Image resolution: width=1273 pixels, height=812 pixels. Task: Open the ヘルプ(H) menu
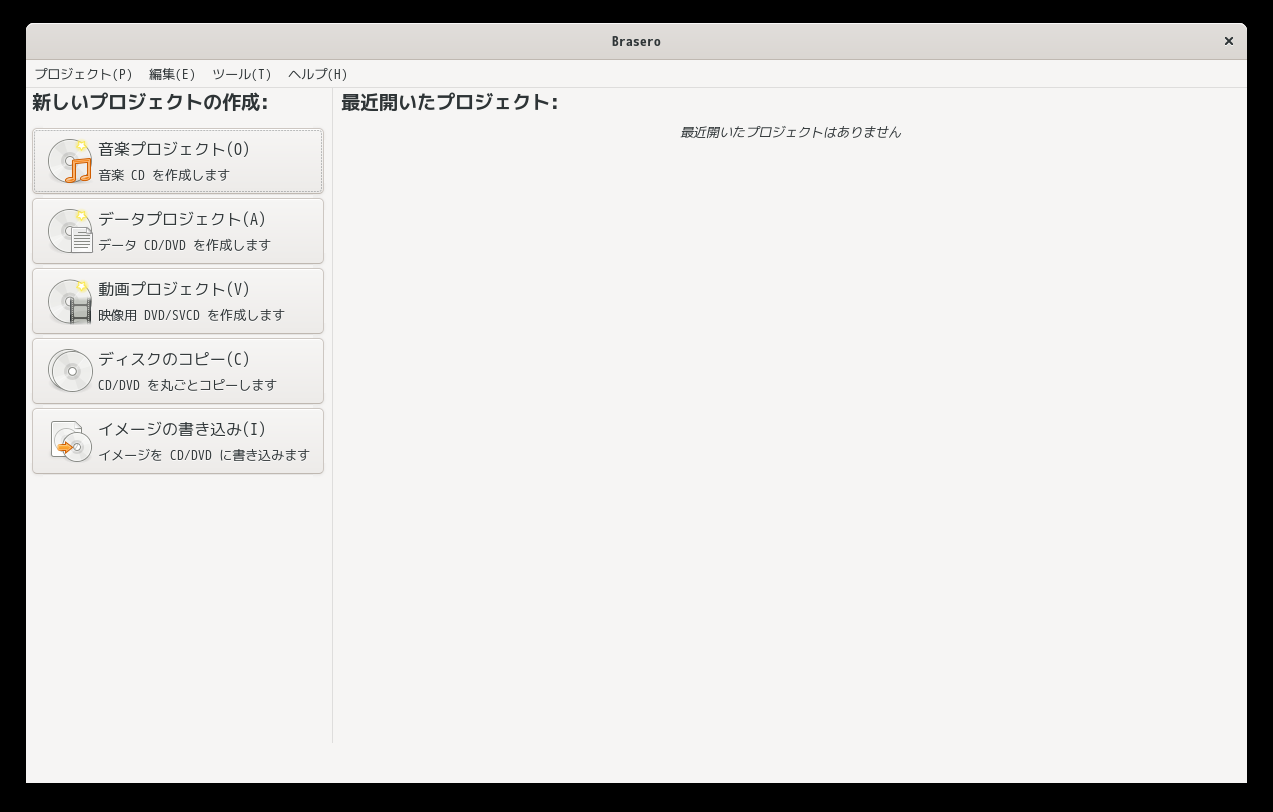point(317,74)
